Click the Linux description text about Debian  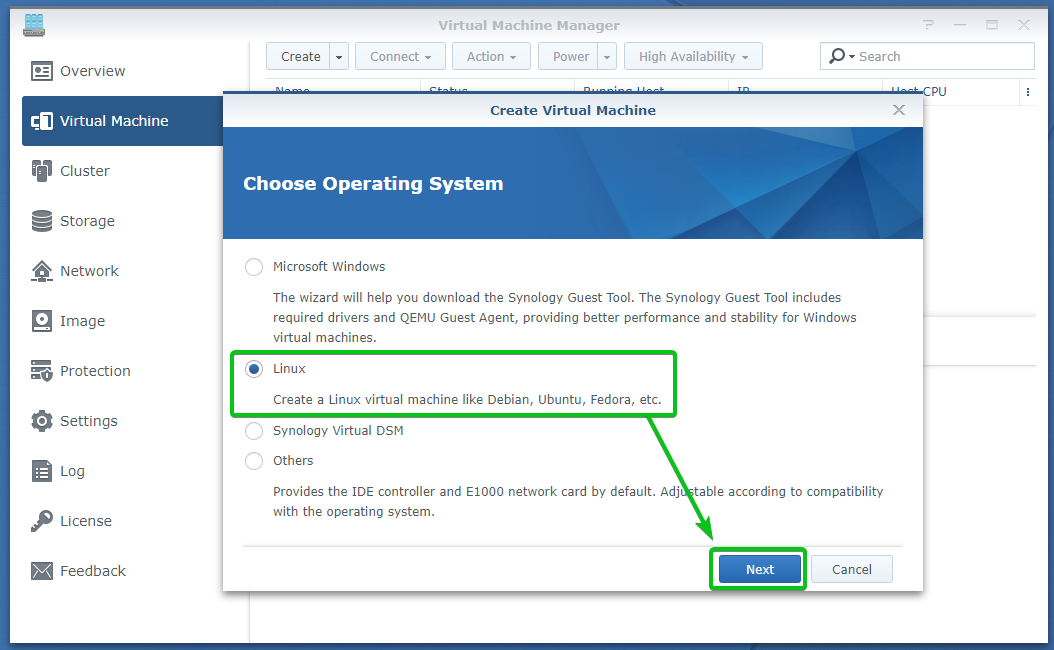[x=467, y=400]
